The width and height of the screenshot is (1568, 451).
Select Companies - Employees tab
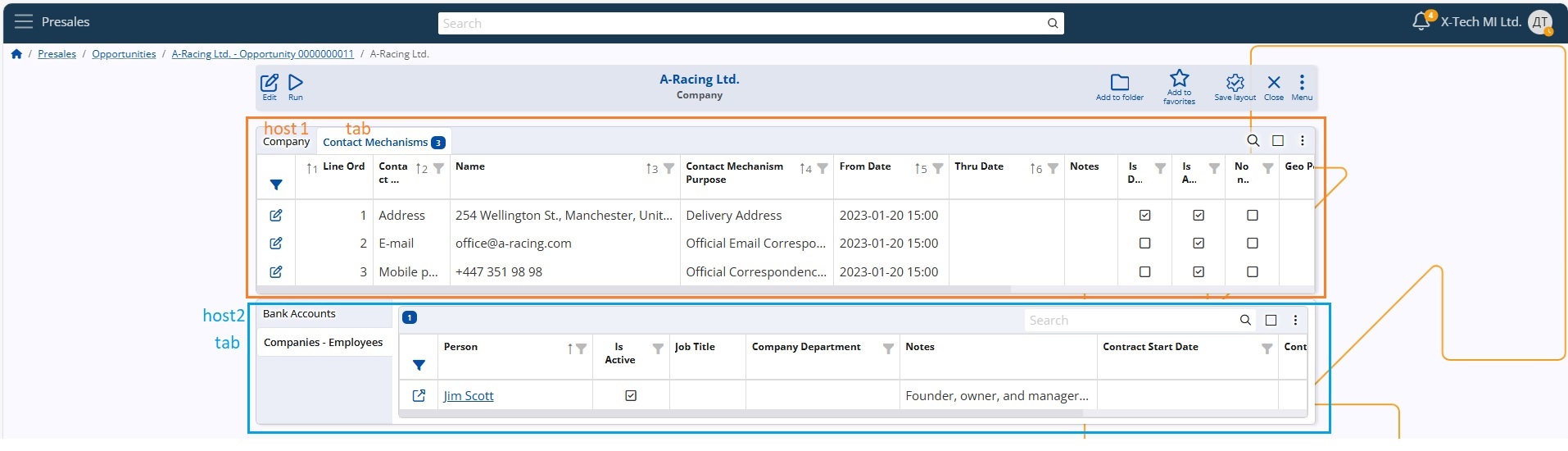[324, 343]
